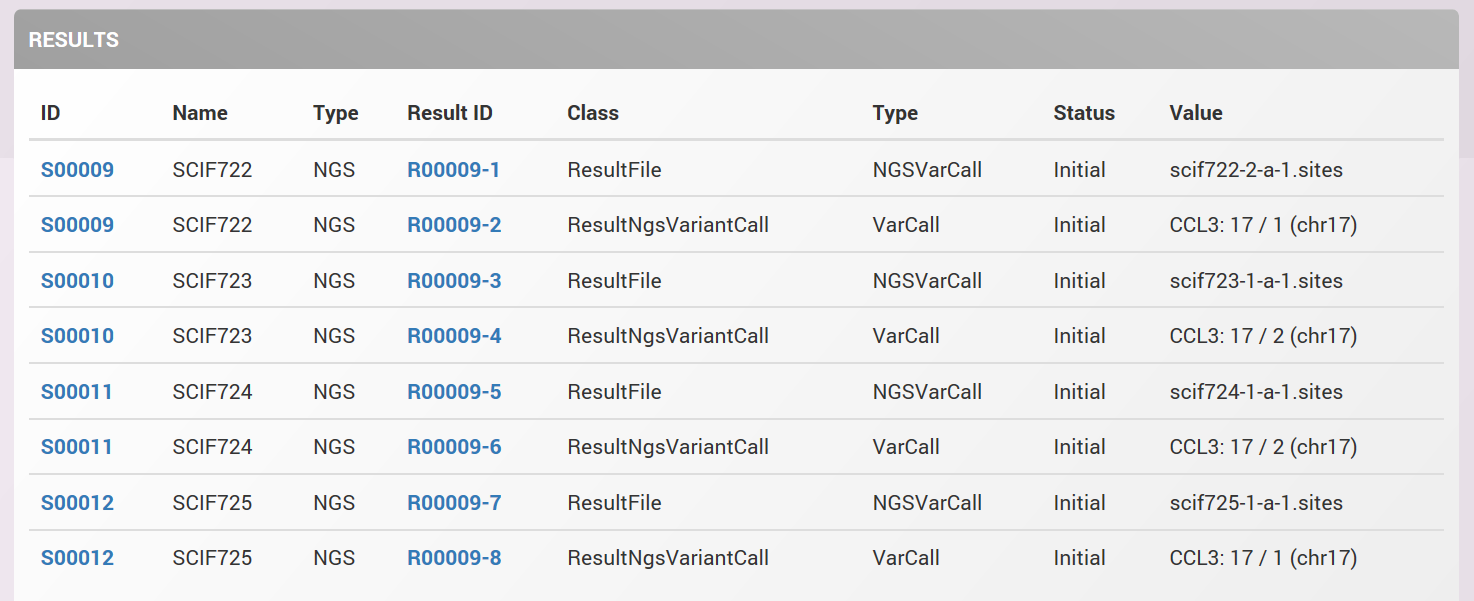The image size is (1474, 601).
Task: Click the Value column header
Action: (1196, 113)
